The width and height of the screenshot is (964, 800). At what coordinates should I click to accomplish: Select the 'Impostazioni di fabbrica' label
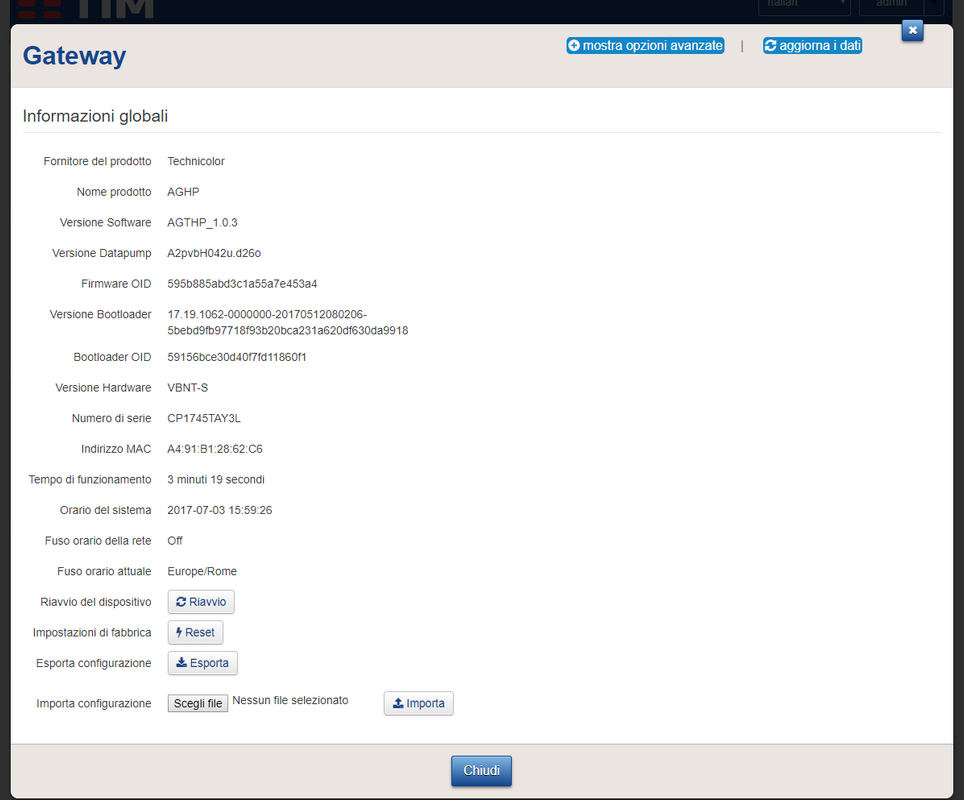[92, 633]
